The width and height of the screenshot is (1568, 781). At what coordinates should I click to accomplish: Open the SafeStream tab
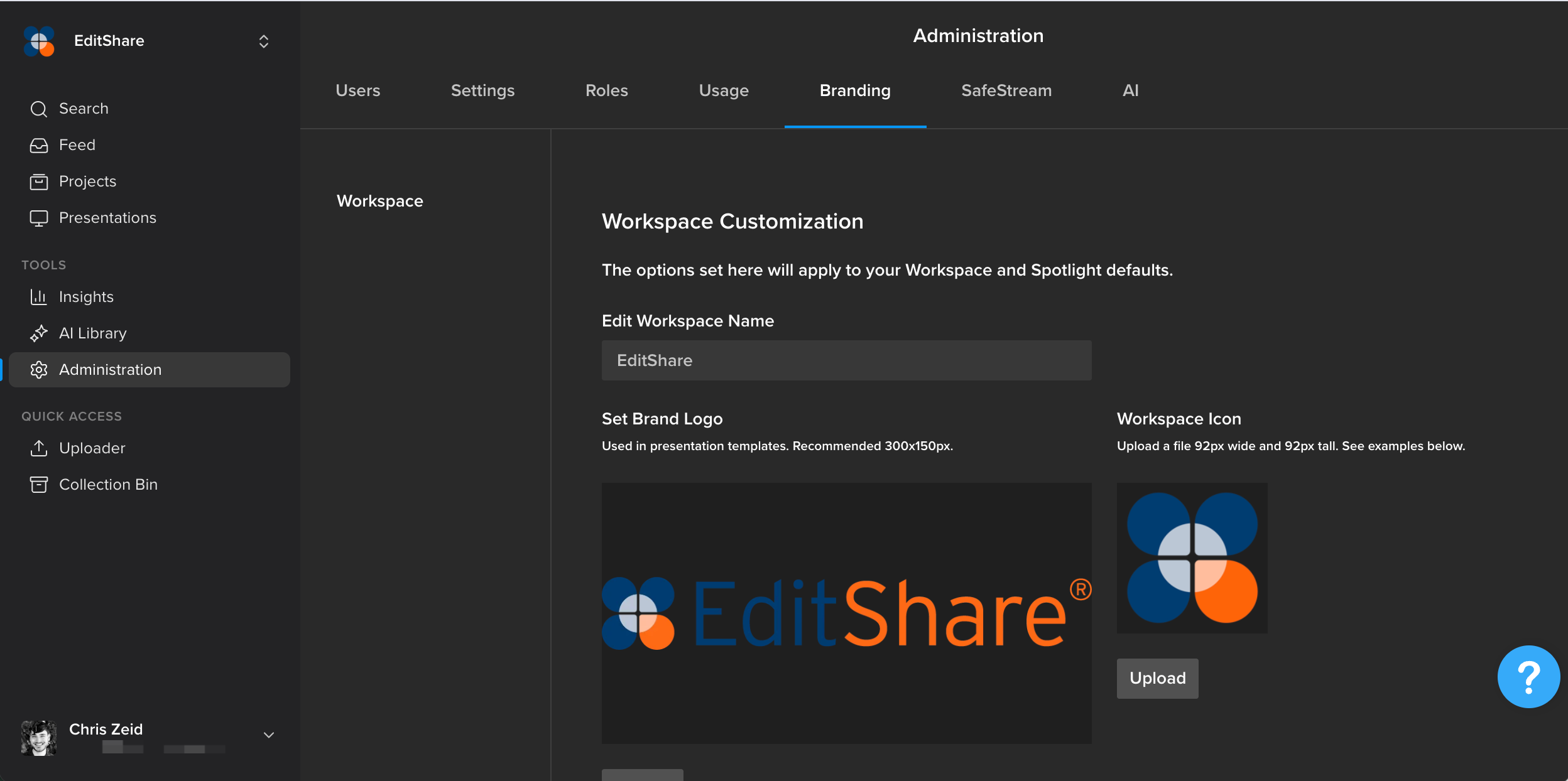1006,90
